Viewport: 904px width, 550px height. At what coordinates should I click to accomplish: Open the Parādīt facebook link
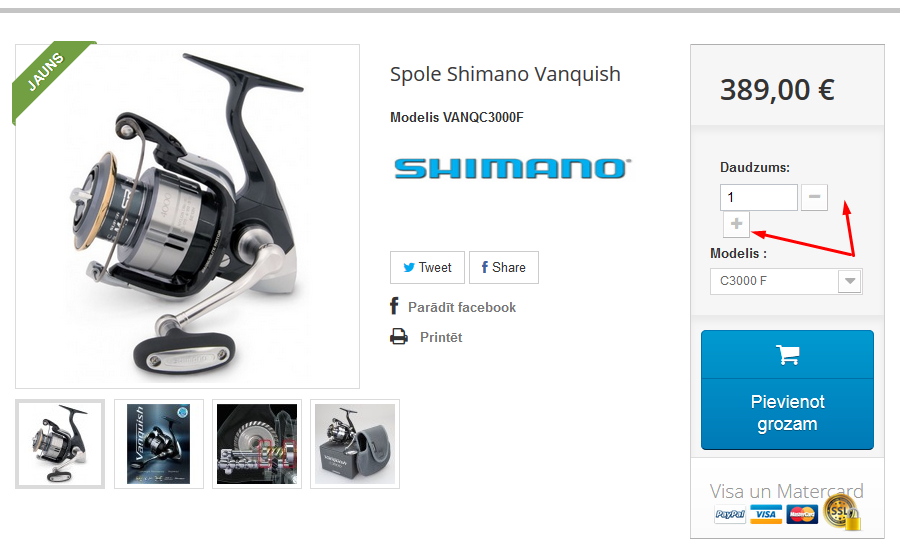point(462,307)
